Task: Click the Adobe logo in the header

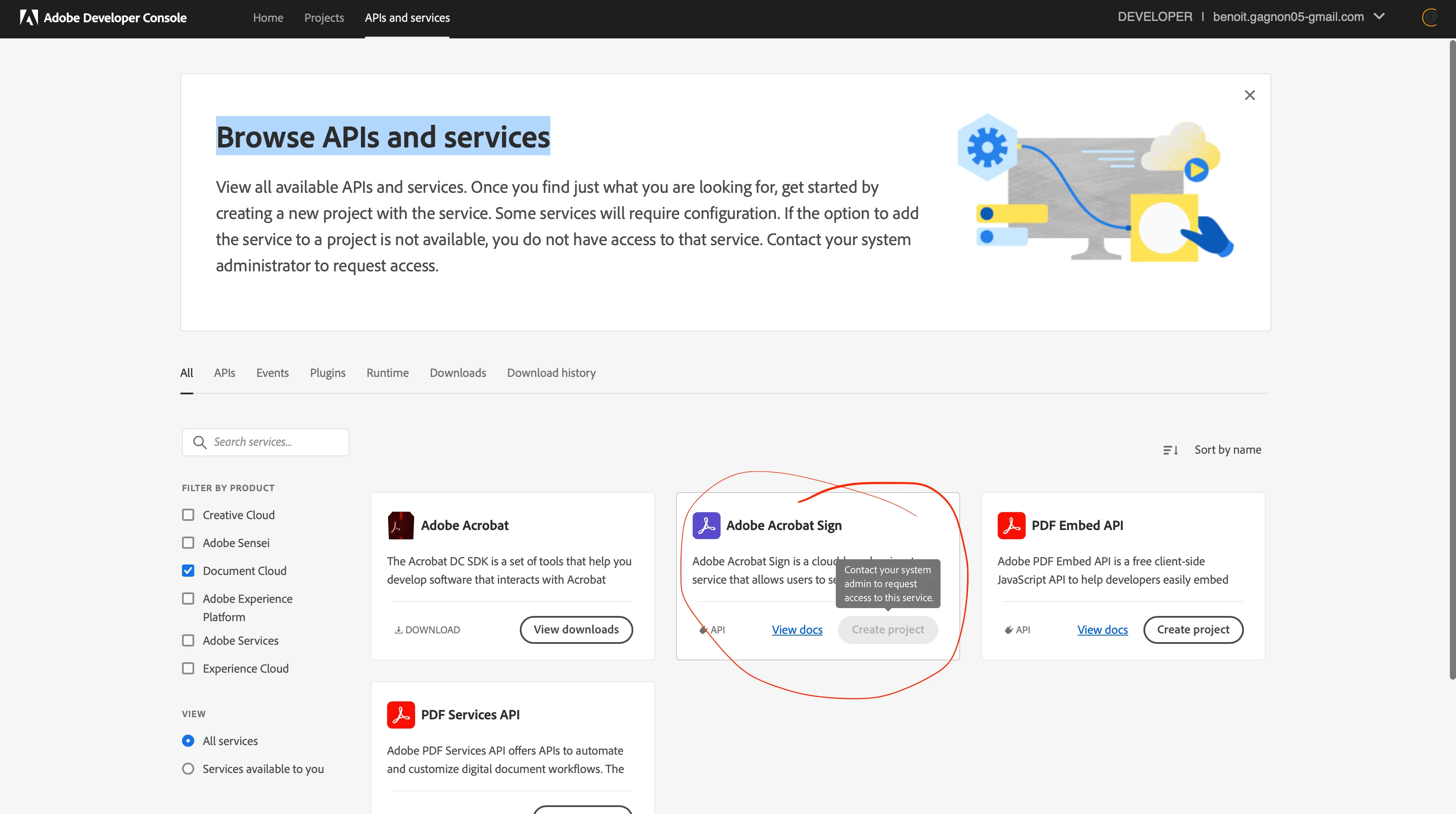Action: click(29, 17)
